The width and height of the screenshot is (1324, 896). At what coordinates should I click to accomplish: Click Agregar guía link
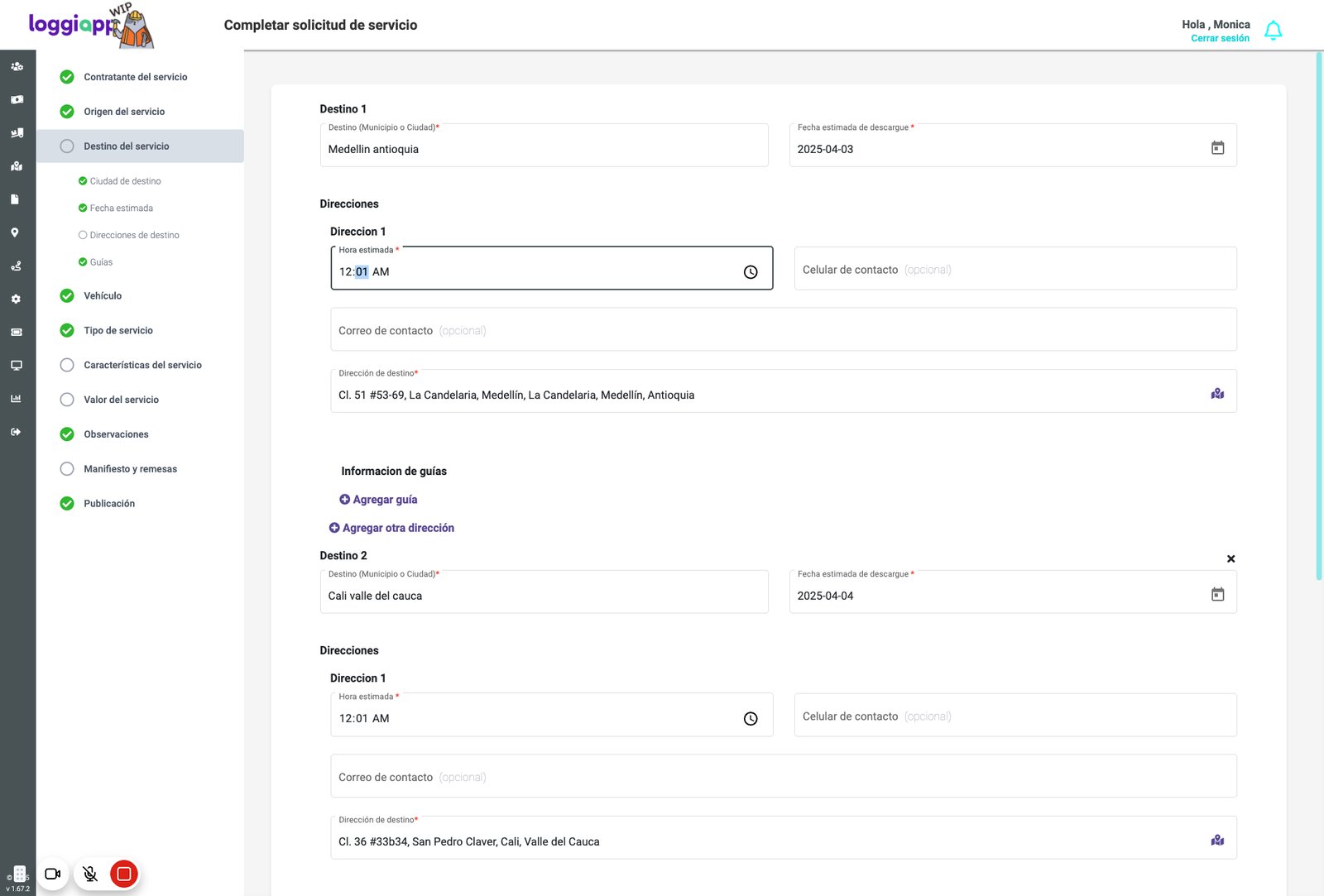378,500
